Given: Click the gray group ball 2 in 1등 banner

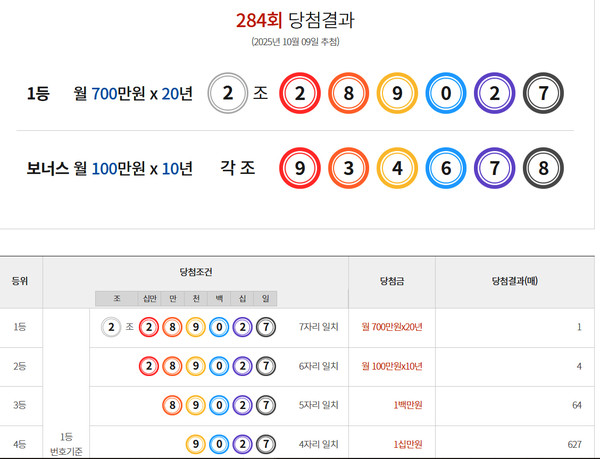Looking at the screenshot, I should (228, 93).
